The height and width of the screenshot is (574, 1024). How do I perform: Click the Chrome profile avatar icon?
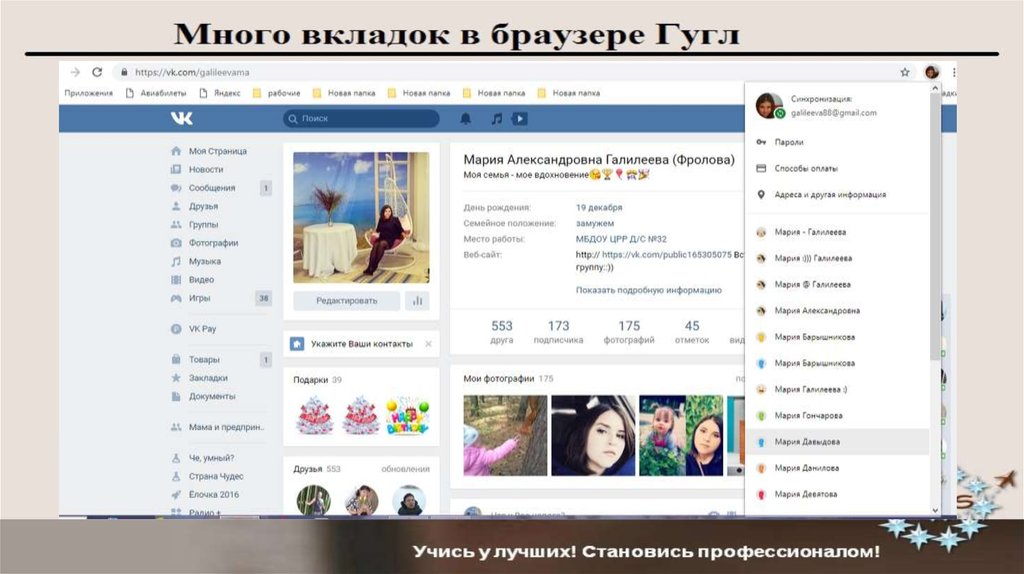(x=931, y=72)
